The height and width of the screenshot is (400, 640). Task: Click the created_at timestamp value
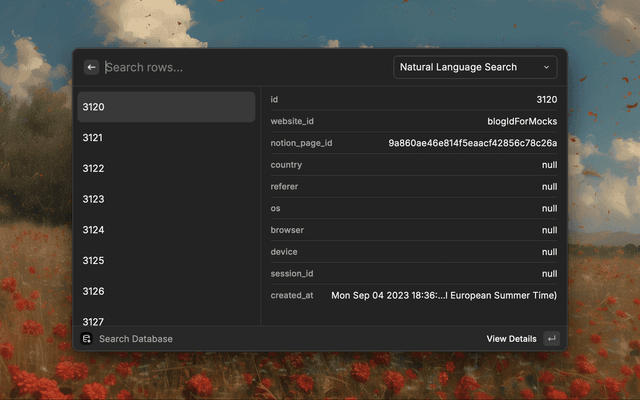(x=444, y=295)
